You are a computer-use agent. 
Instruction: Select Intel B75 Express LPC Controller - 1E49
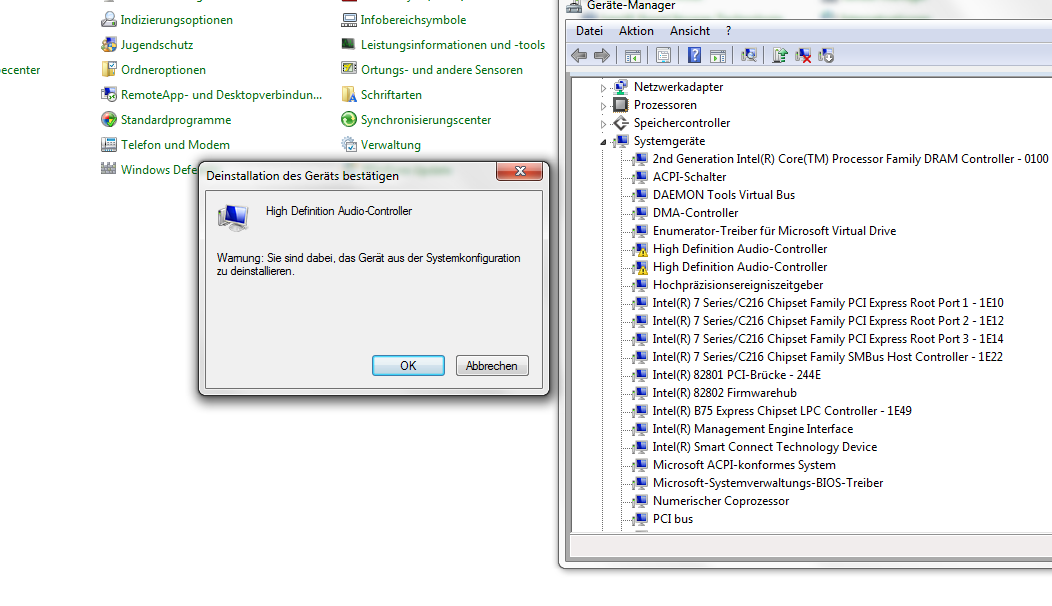coord(782,411)
